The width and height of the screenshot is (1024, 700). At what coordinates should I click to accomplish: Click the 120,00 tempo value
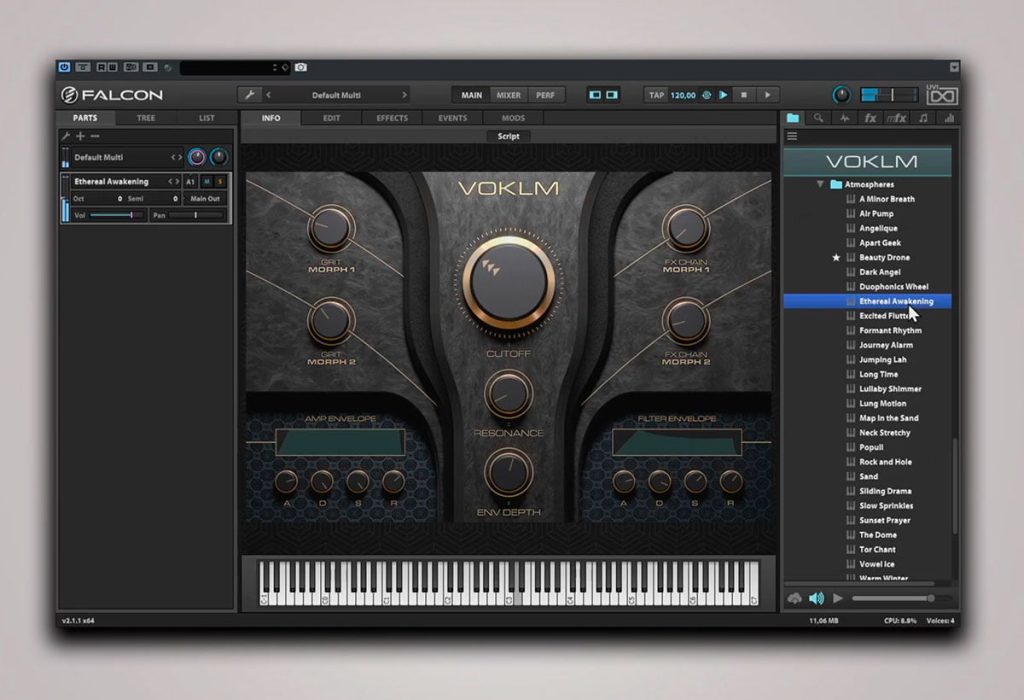tap(683, 95)
